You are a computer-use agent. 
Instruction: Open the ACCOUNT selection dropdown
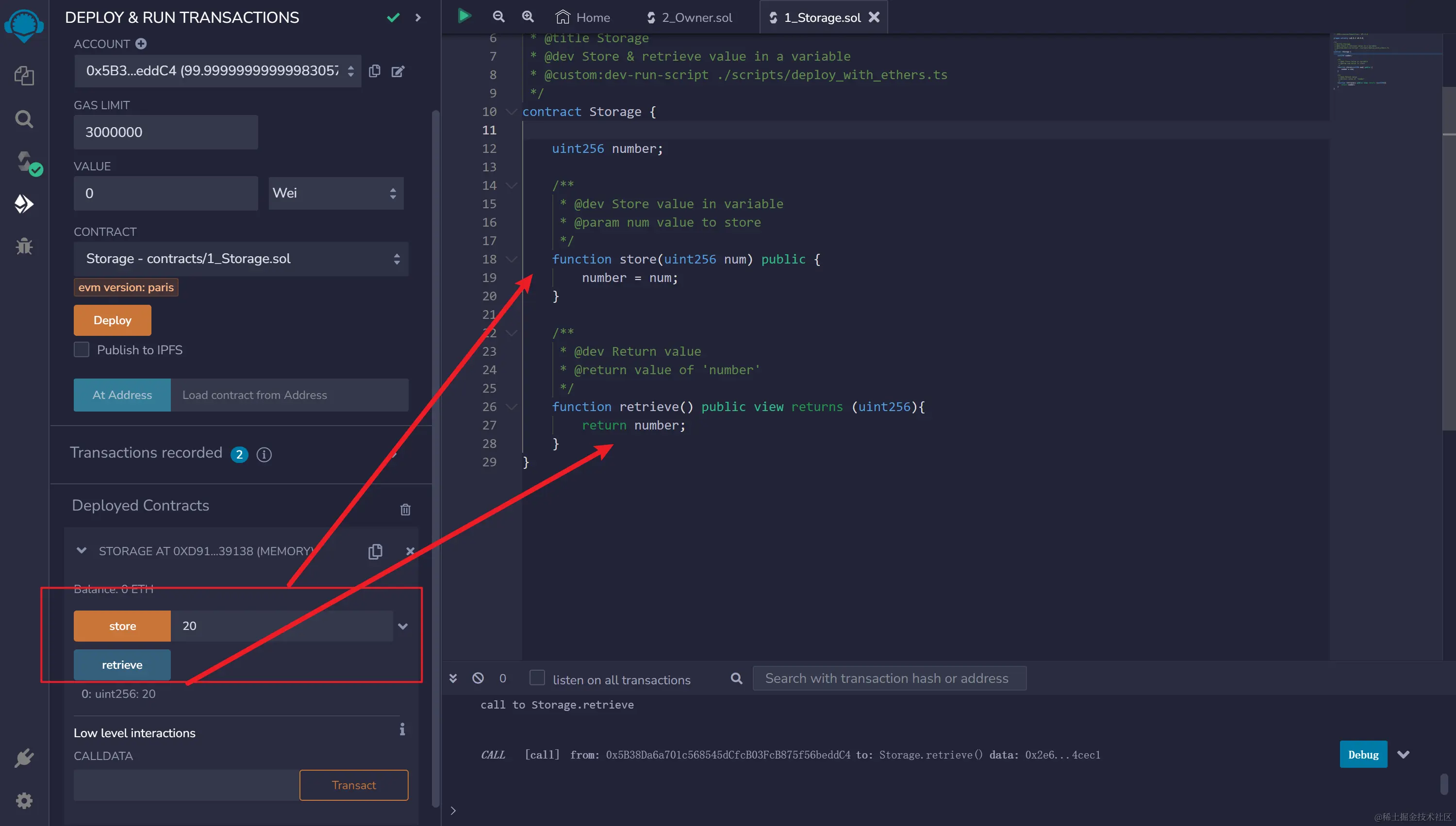coord(218,71)
